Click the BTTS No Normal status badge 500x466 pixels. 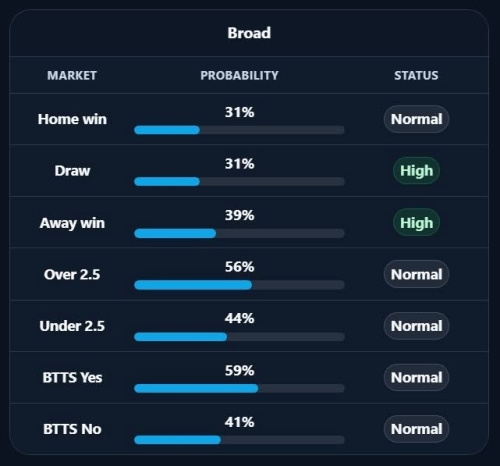point(416,429)
